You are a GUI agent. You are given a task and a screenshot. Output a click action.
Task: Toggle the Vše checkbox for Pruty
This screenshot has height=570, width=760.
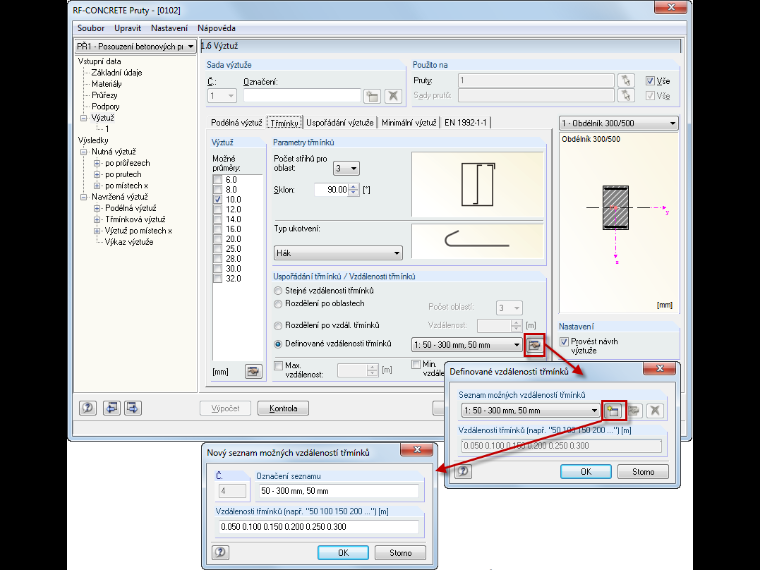point(650,81)
